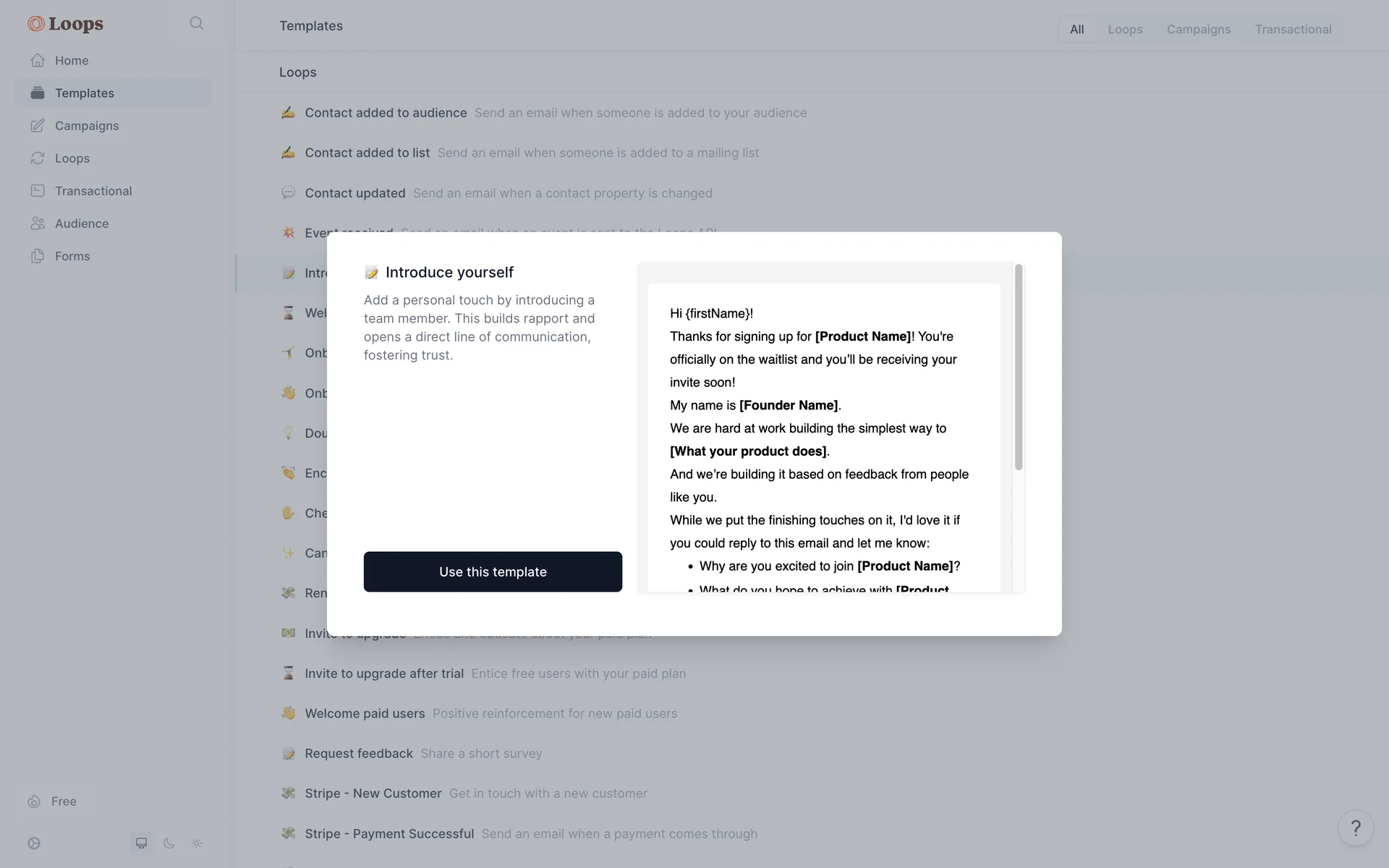Click the search magnifier icon in sidebar
The width and height of the screenshot is (1389, 868).
point(196,24)
